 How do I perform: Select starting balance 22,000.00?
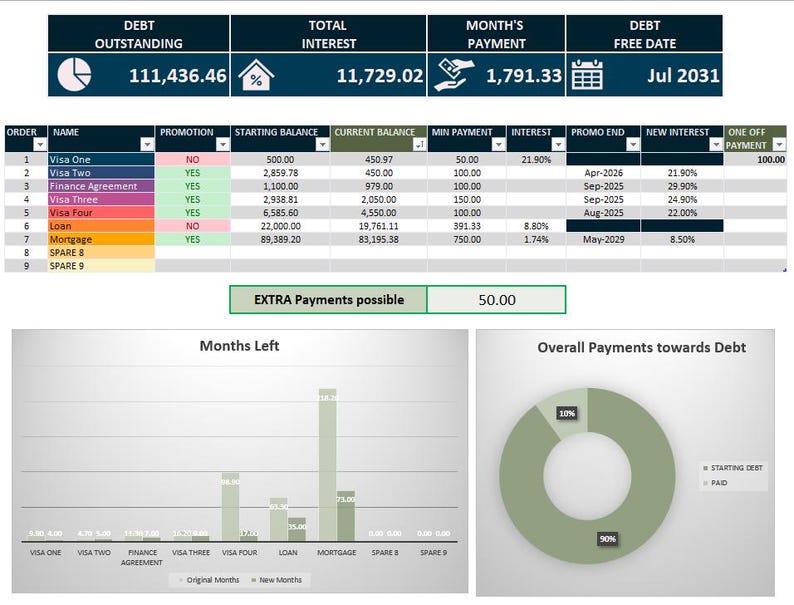(281, 226)
